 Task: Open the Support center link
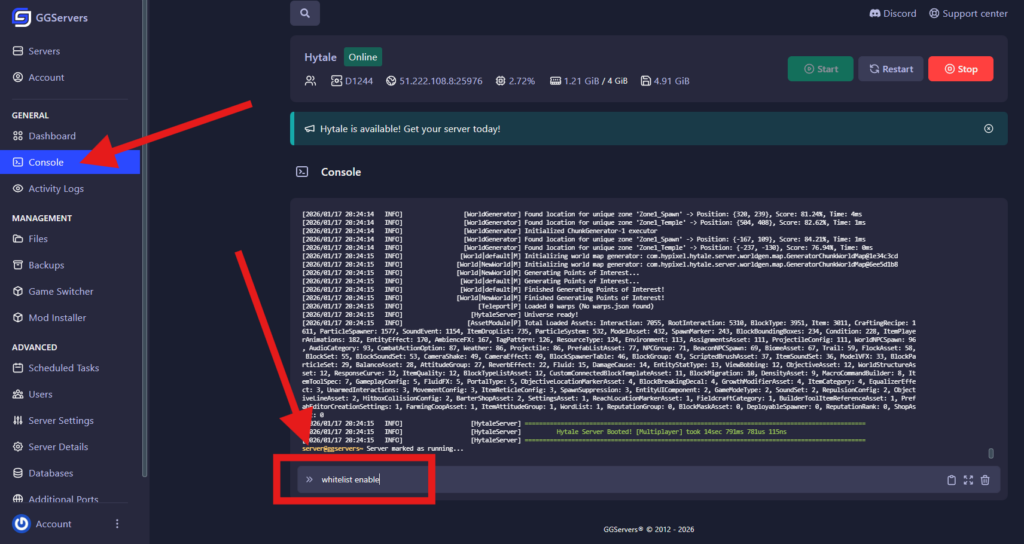click(x=968, y=14)
